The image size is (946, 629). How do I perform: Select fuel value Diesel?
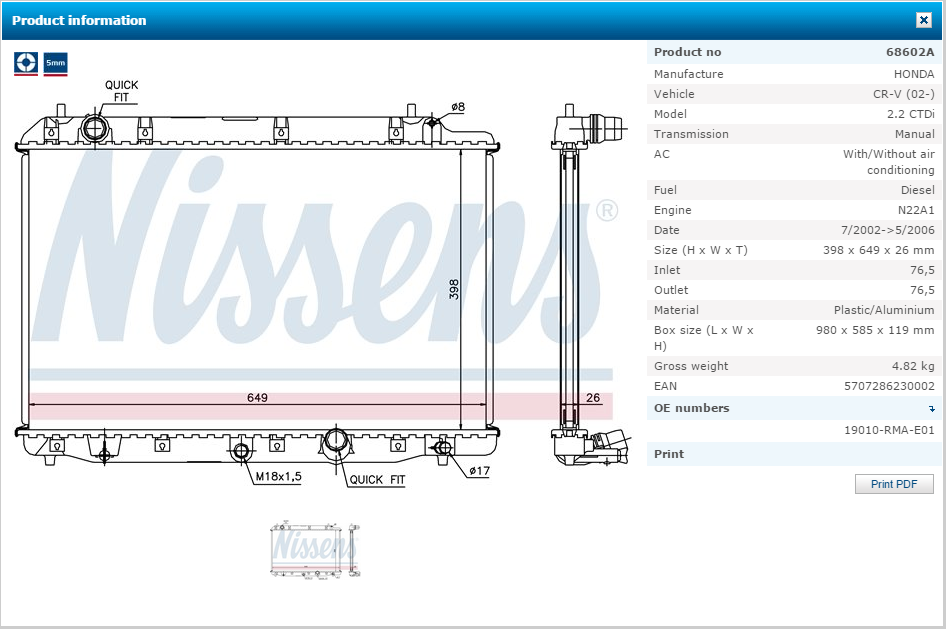tap(918, 190)
